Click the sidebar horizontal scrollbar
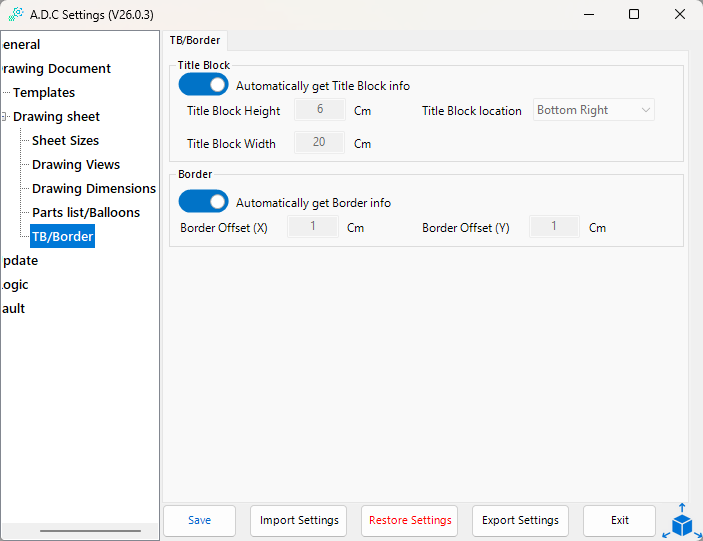Viewport: 703px width, 541px height. click(90, 530)
